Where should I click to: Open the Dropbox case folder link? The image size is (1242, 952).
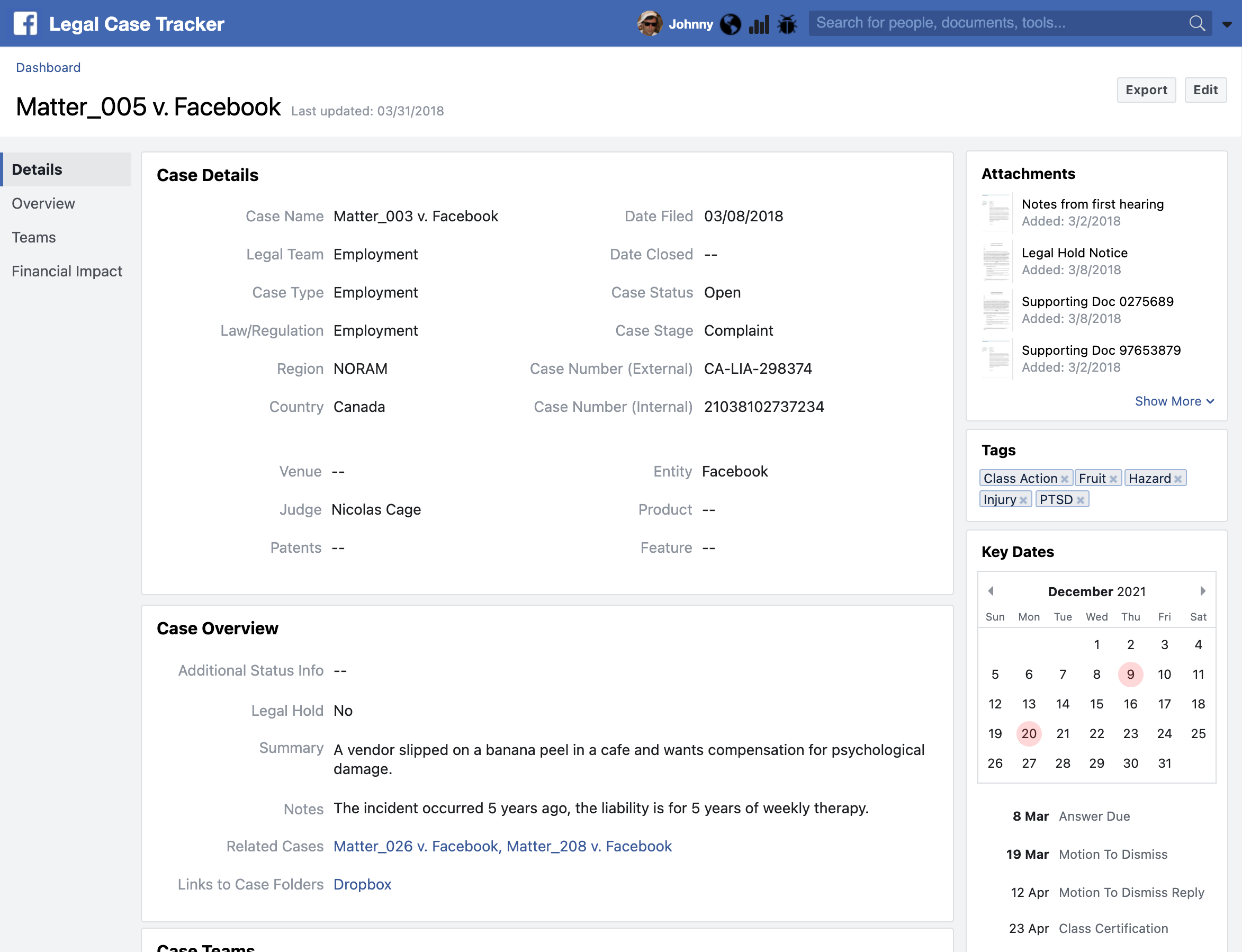tap(362, 884)
